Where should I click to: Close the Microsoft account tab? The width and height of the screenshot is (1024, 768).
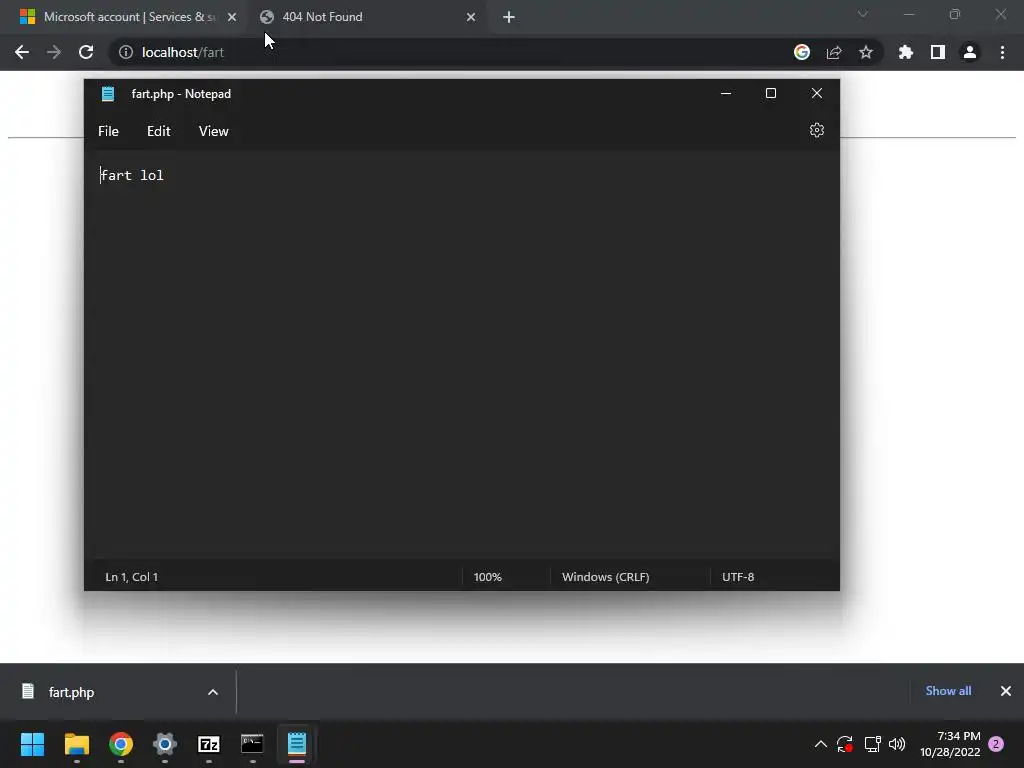[232, 17]
